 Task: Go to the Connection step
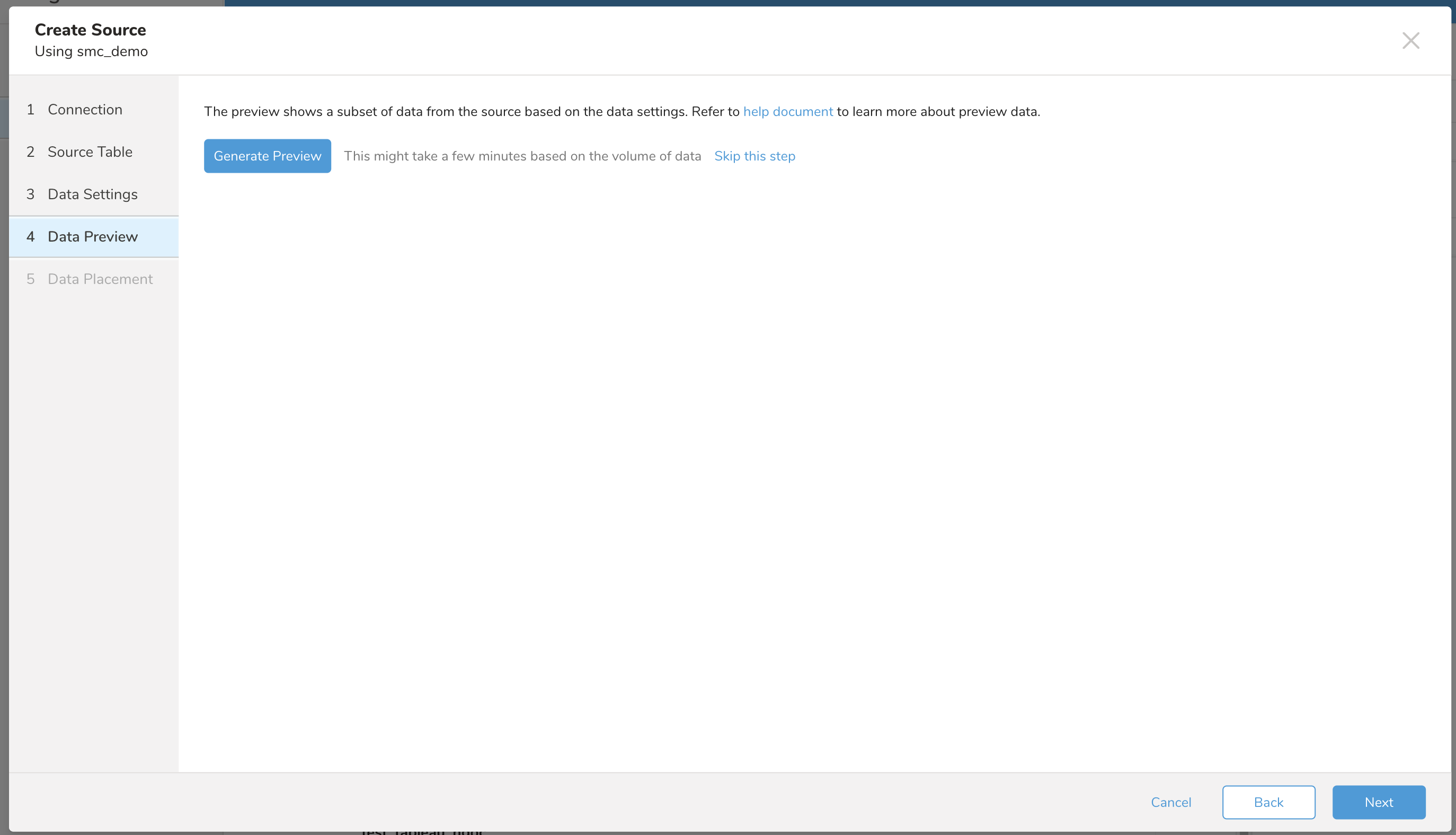click(x=85, y=110)
